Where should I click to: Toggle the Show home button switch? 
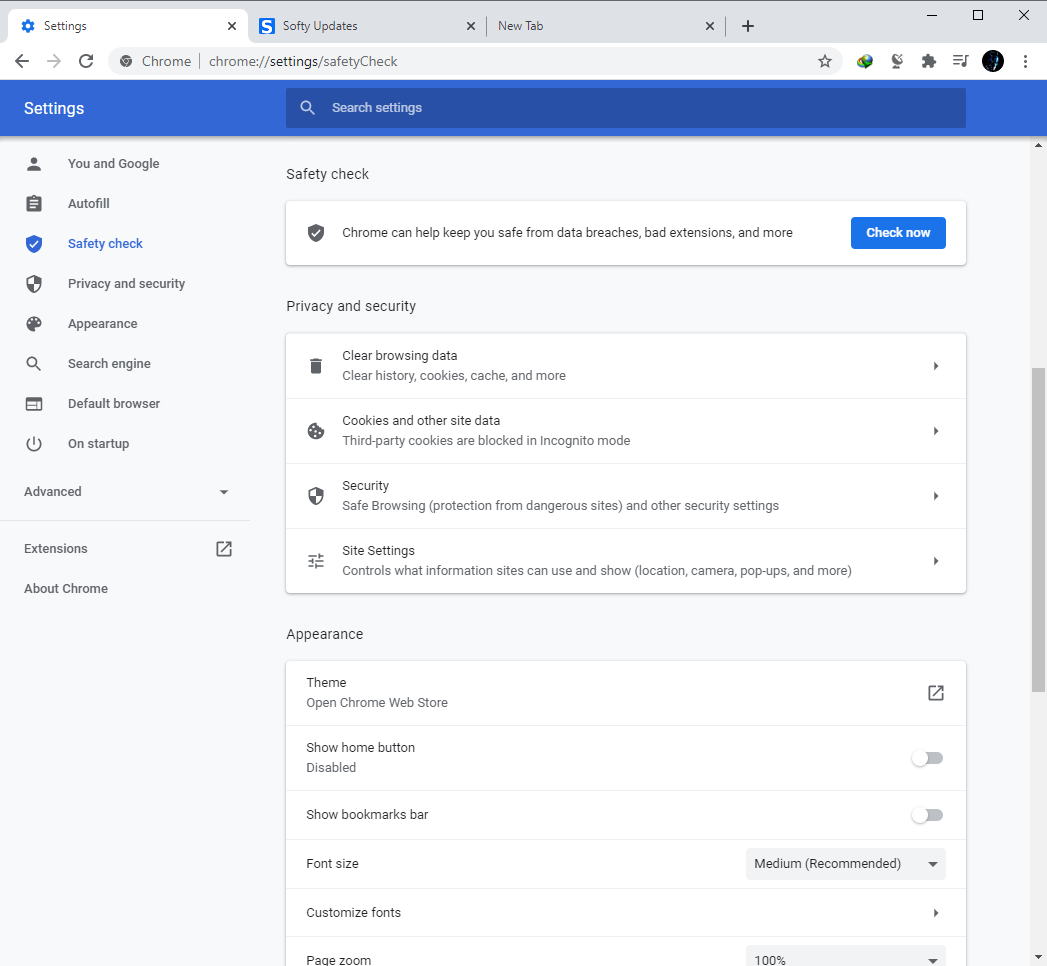(x=926, y=758)
